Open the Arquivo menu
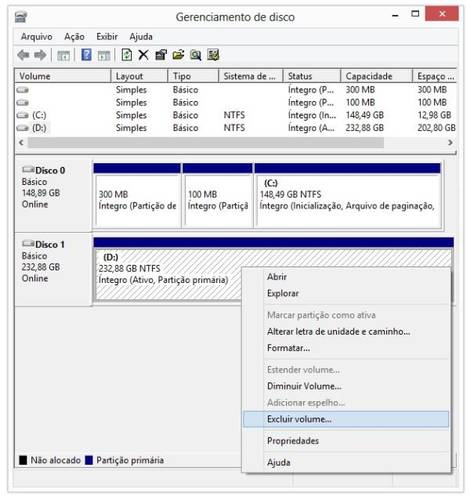Screen dimensions: 470x500 click(37, 36)
